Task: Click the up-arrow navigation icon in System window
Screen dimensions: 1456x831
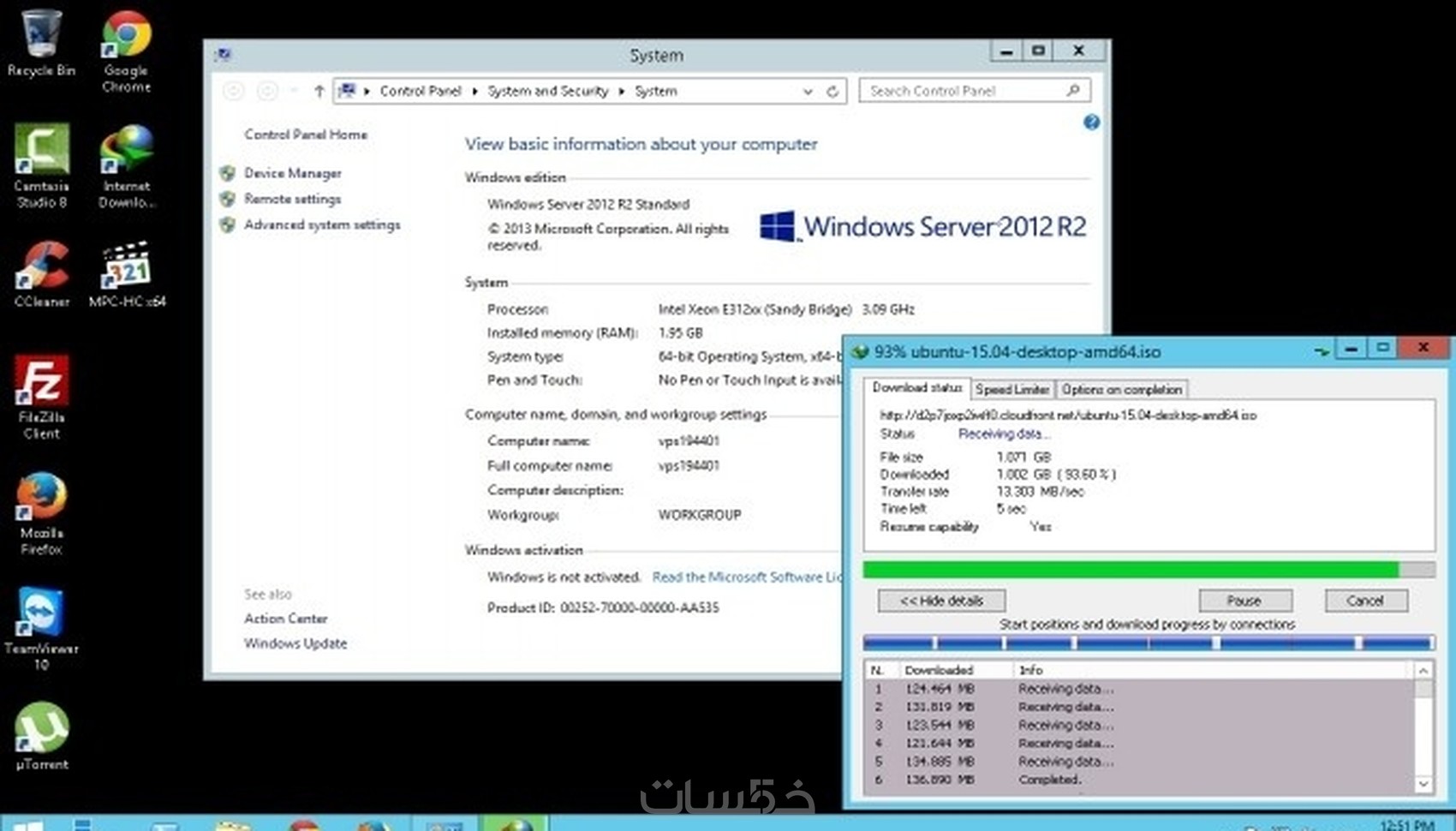Action: coord(319,91)
